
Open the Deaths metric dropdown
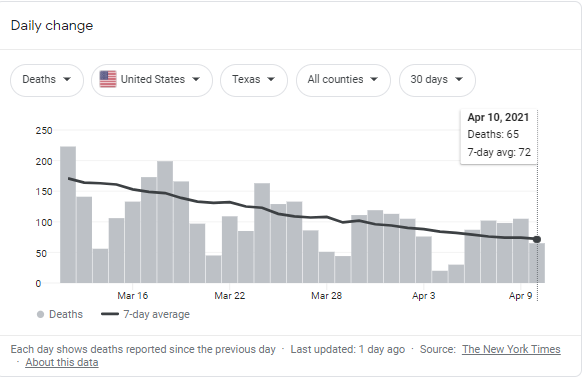[x=47, y=80]
